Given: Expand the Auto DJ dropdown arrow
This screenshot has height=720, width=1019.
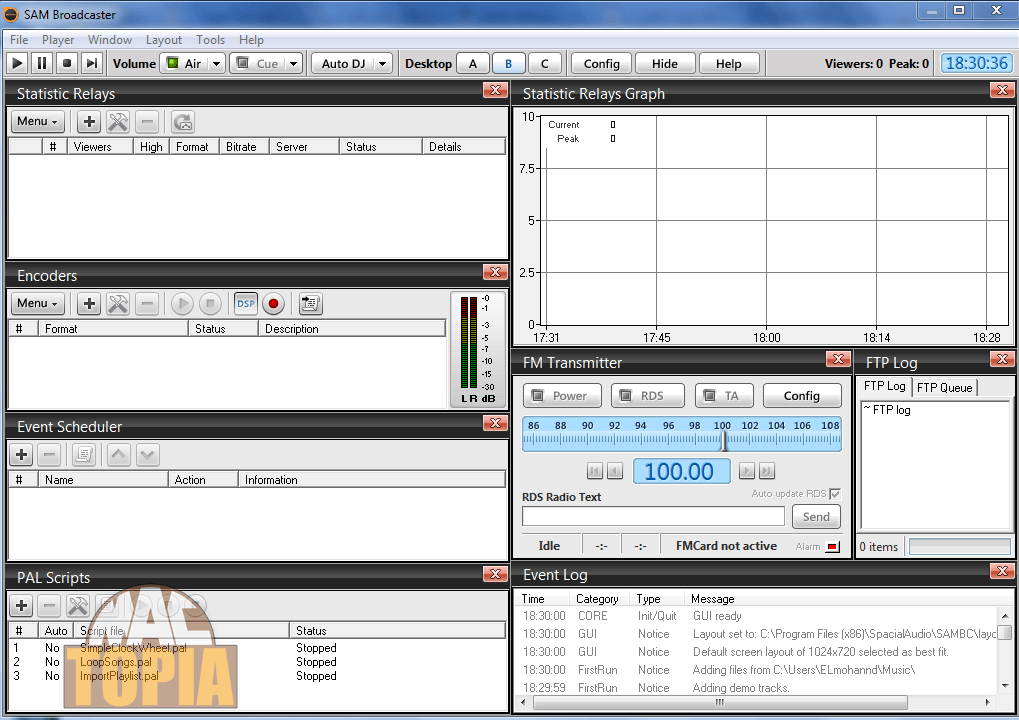Looking at the screenshot, I should [x=383, y=64].
